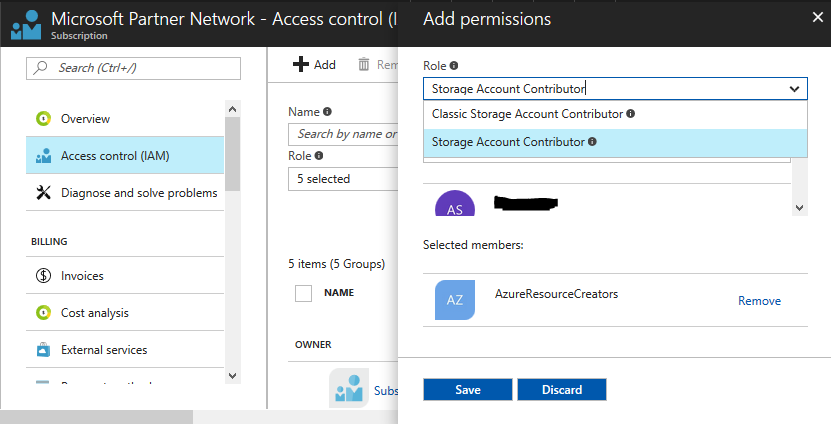Click the Invoices dollar icon
Image resolution: width=831 pixels, height=424 pixels.
43,276
